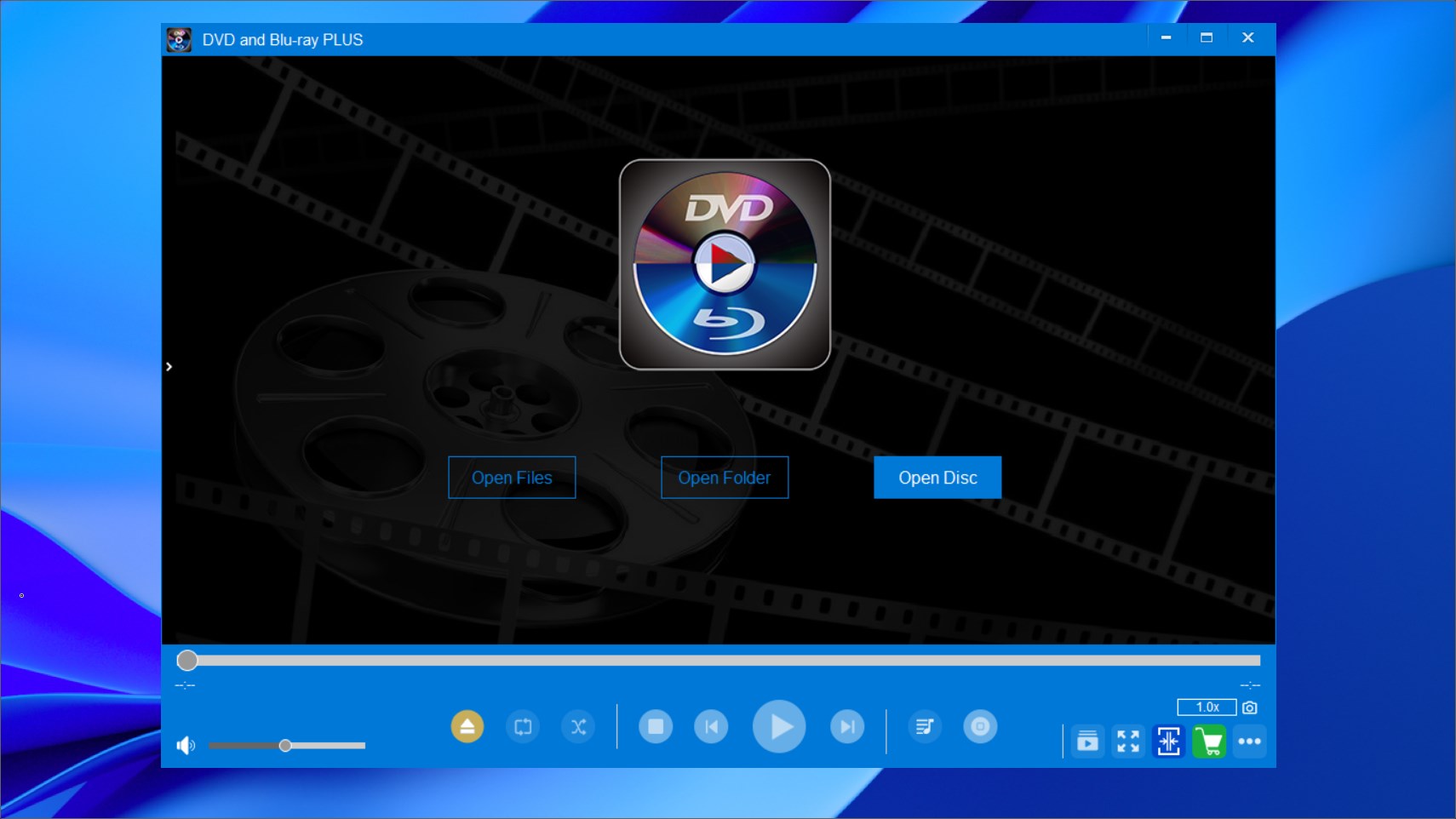Screen dimensions: 1456x819
Task: Enter fullscreen mode
Action: tap(1127, 742)
